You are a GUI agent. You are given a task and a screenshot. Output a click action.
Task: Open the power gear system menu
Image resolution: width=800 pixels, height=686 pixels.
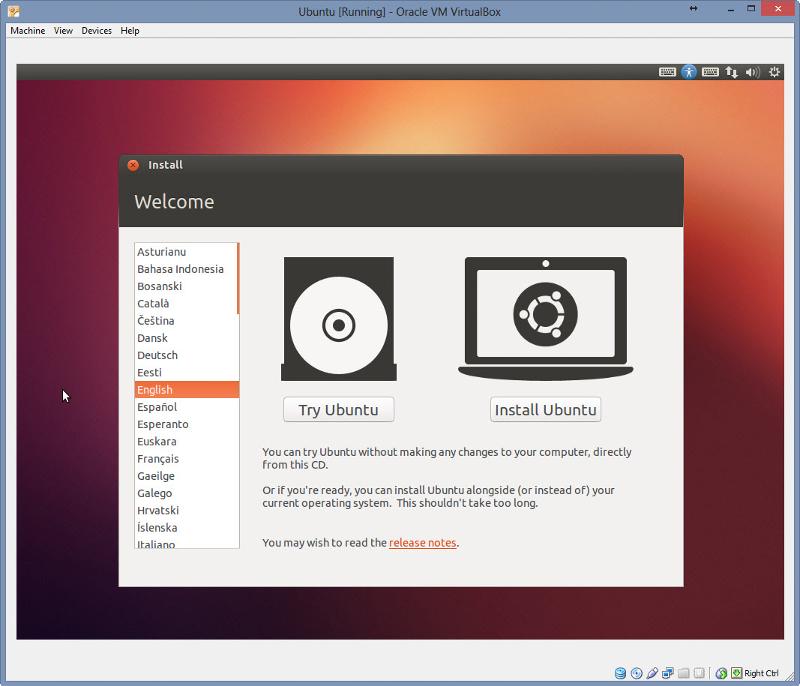774,72
